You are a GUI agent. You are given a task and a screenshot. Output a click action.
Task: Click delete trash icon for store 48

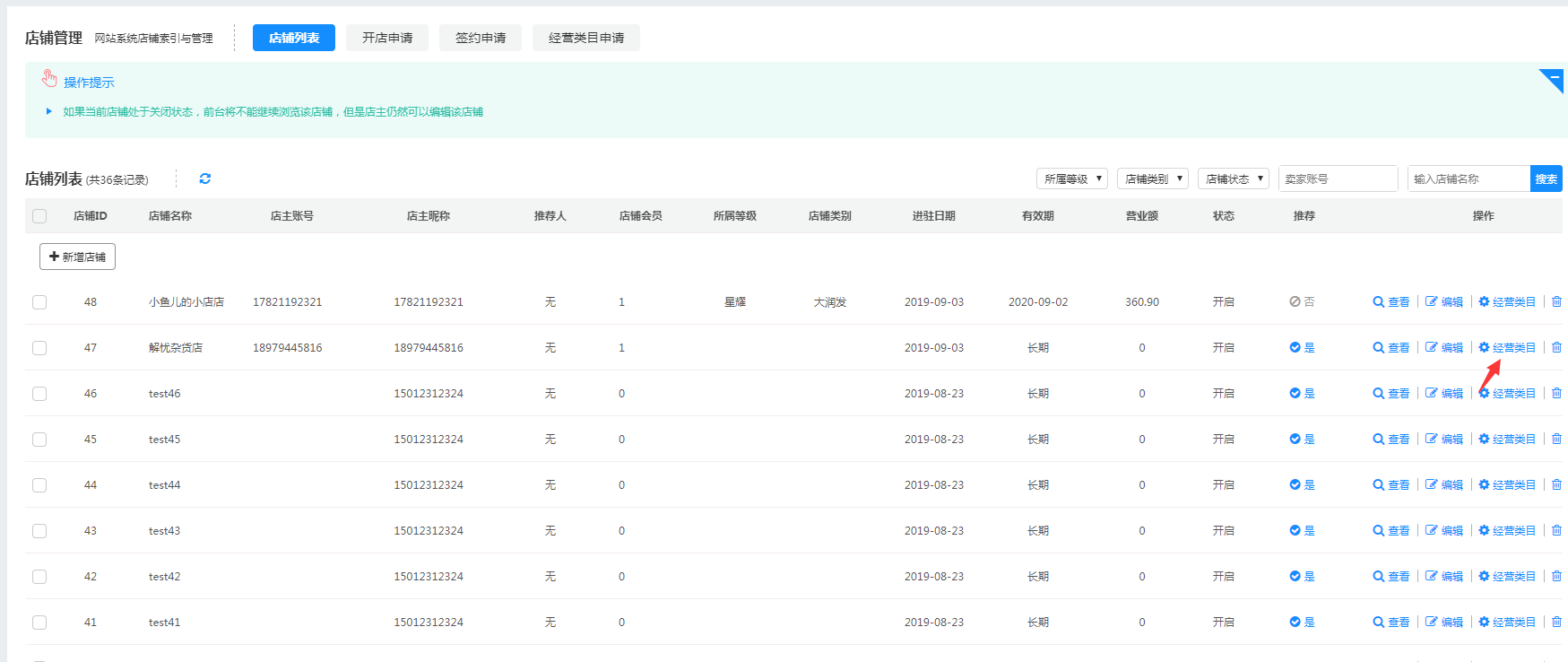pos(1556,302)
